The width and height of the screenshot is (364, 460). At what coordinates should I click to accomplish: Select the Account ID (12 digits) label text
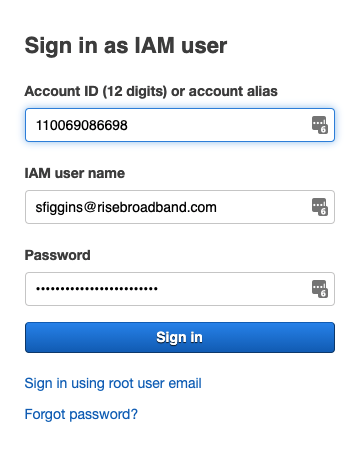pyautogui.click(x=96, y=91)
